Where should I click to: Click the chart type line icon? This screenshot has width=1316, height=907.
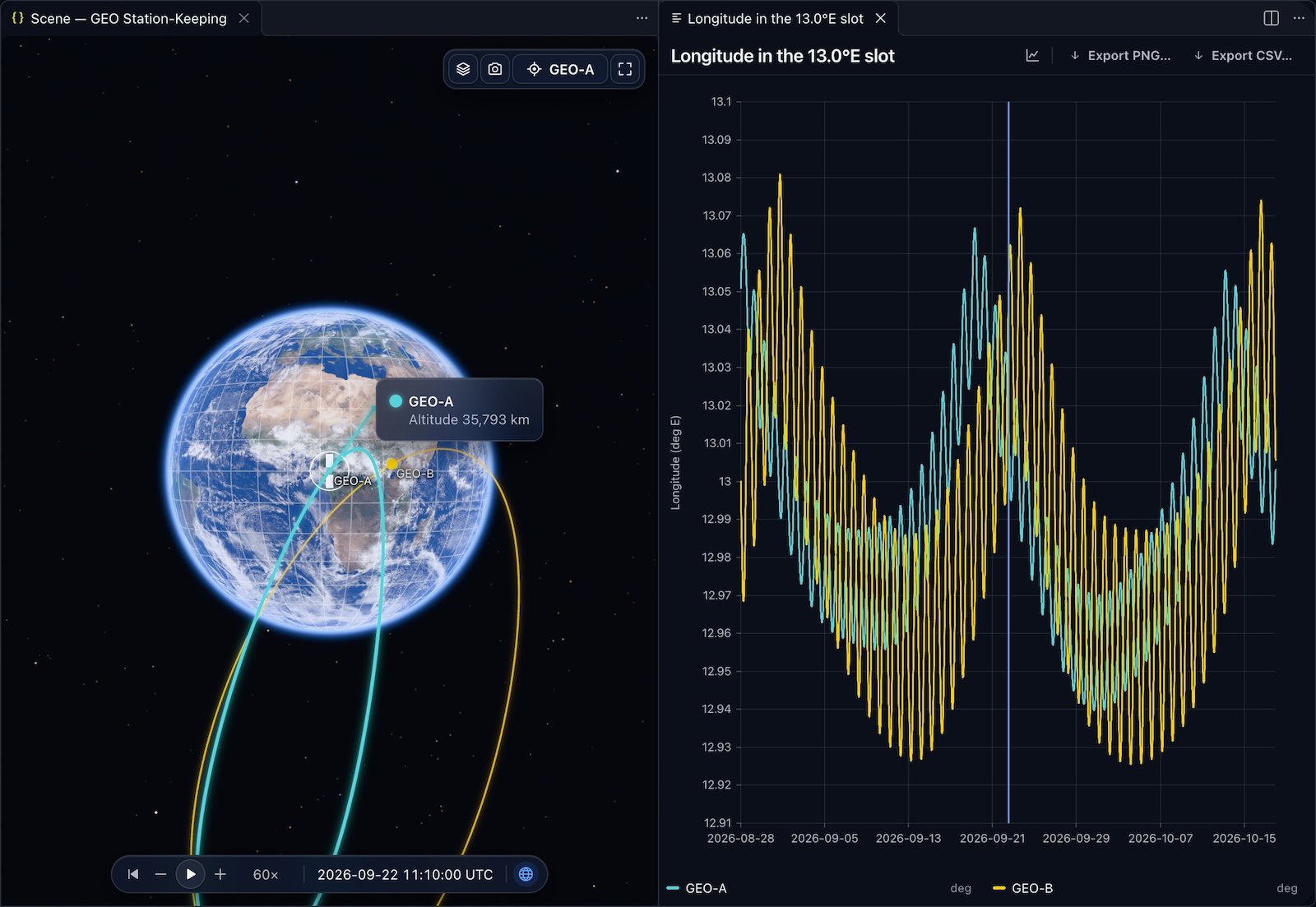point(1032,55)
